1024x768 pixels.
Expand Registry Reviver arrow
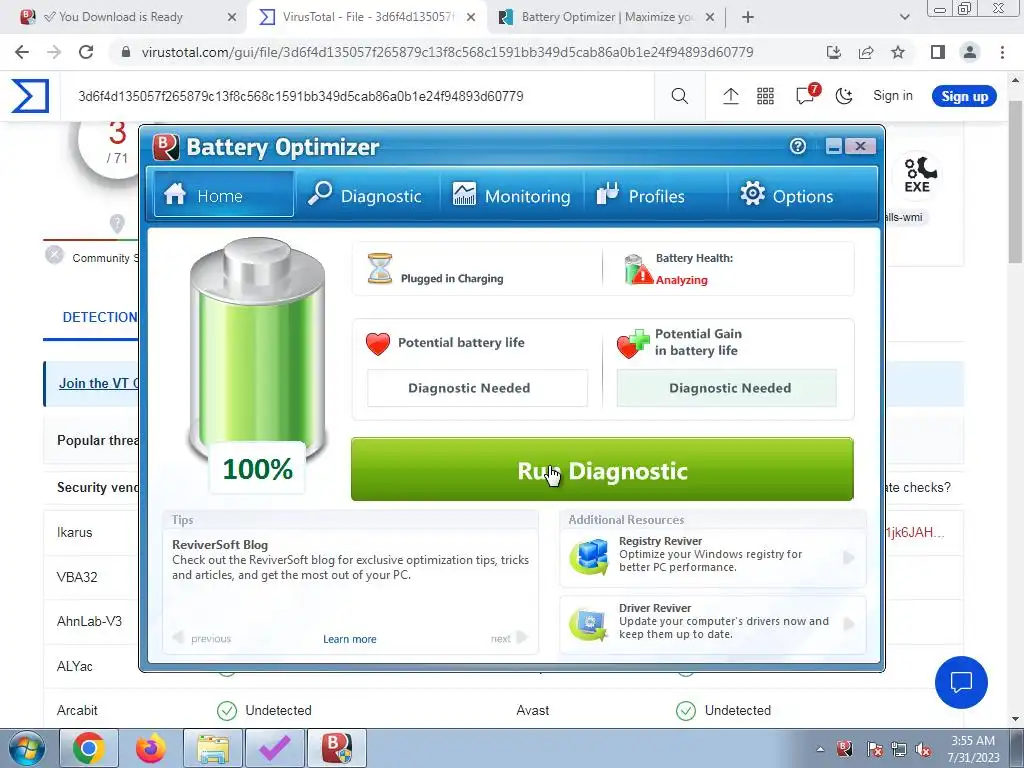point(848,557)
